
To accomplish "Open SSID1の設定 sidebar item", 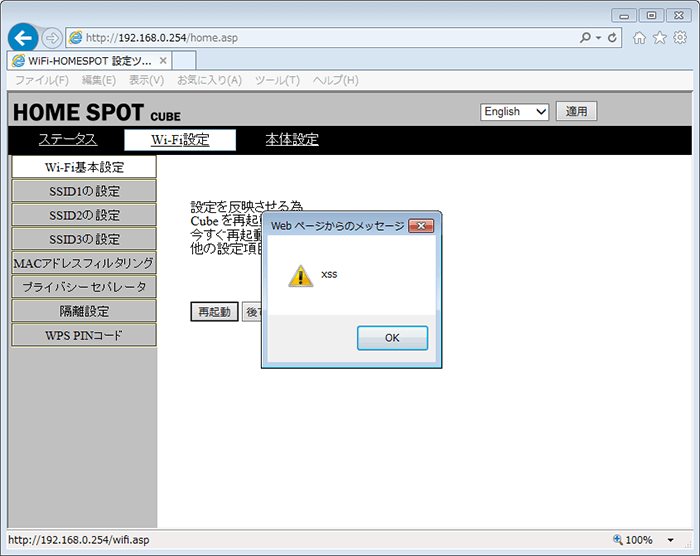I will (84, 191).
